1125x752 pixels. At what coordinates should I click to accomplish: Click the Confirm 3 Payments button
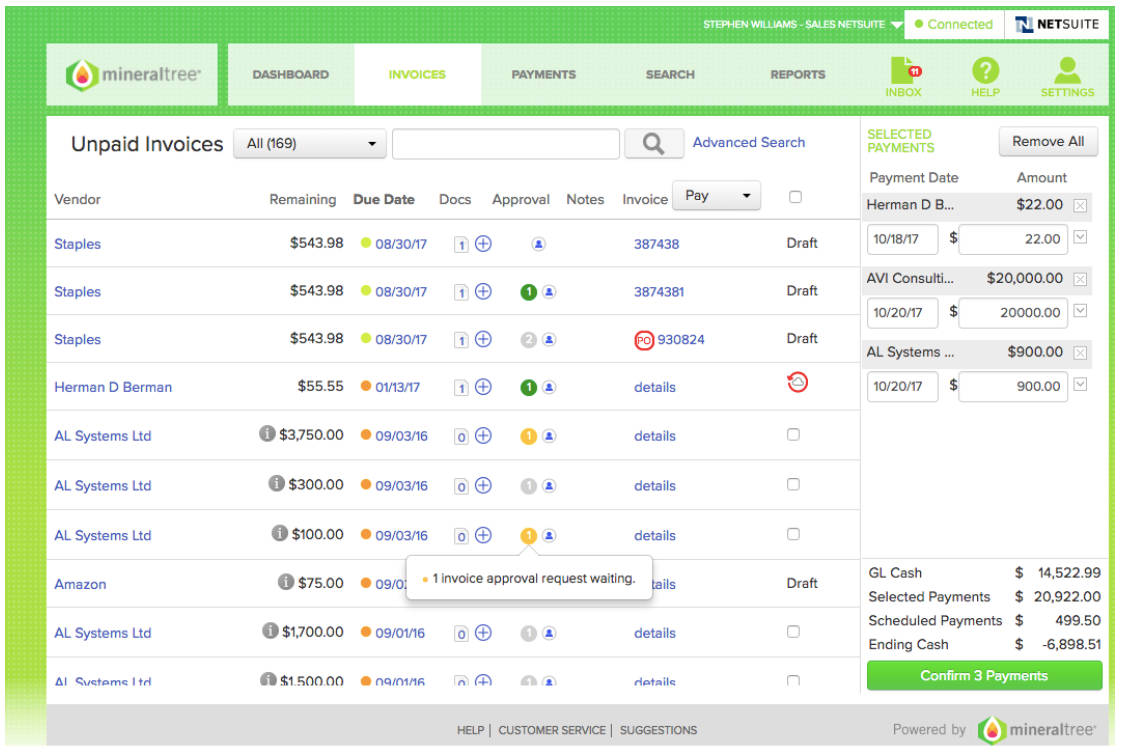coord(984,675)
